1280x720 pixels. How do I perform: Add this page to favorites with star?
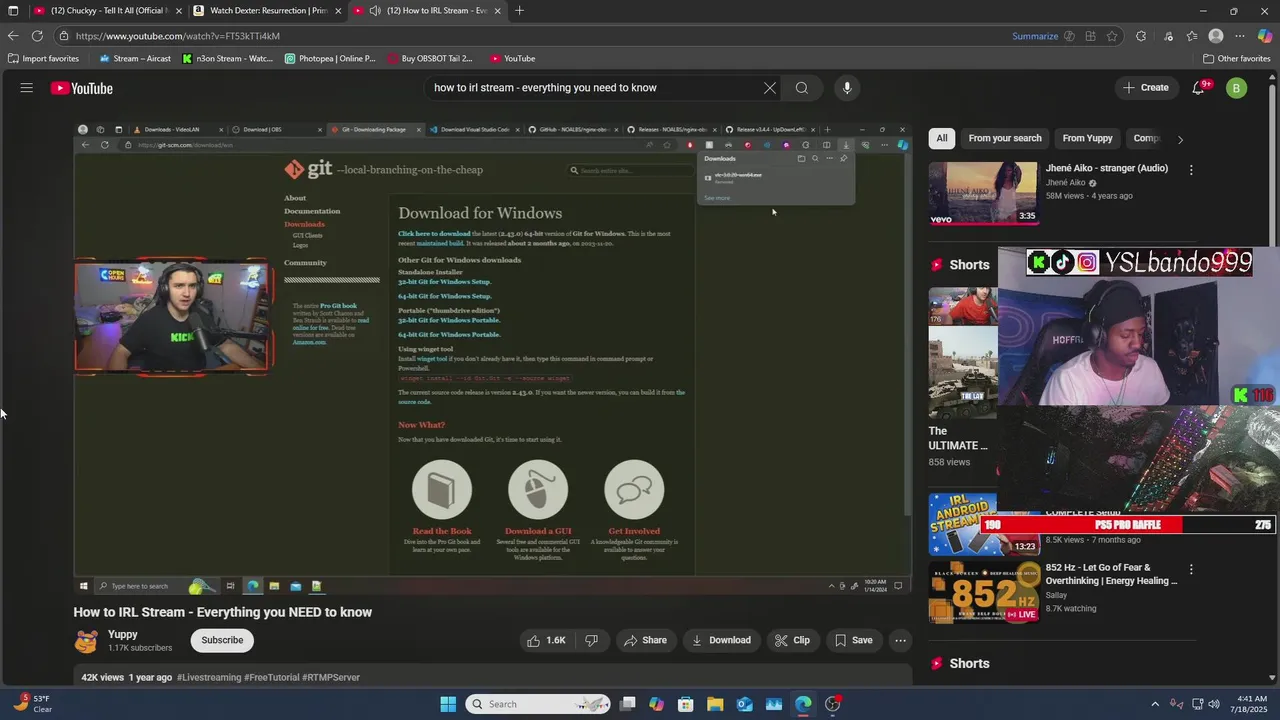click(1112, 36)
